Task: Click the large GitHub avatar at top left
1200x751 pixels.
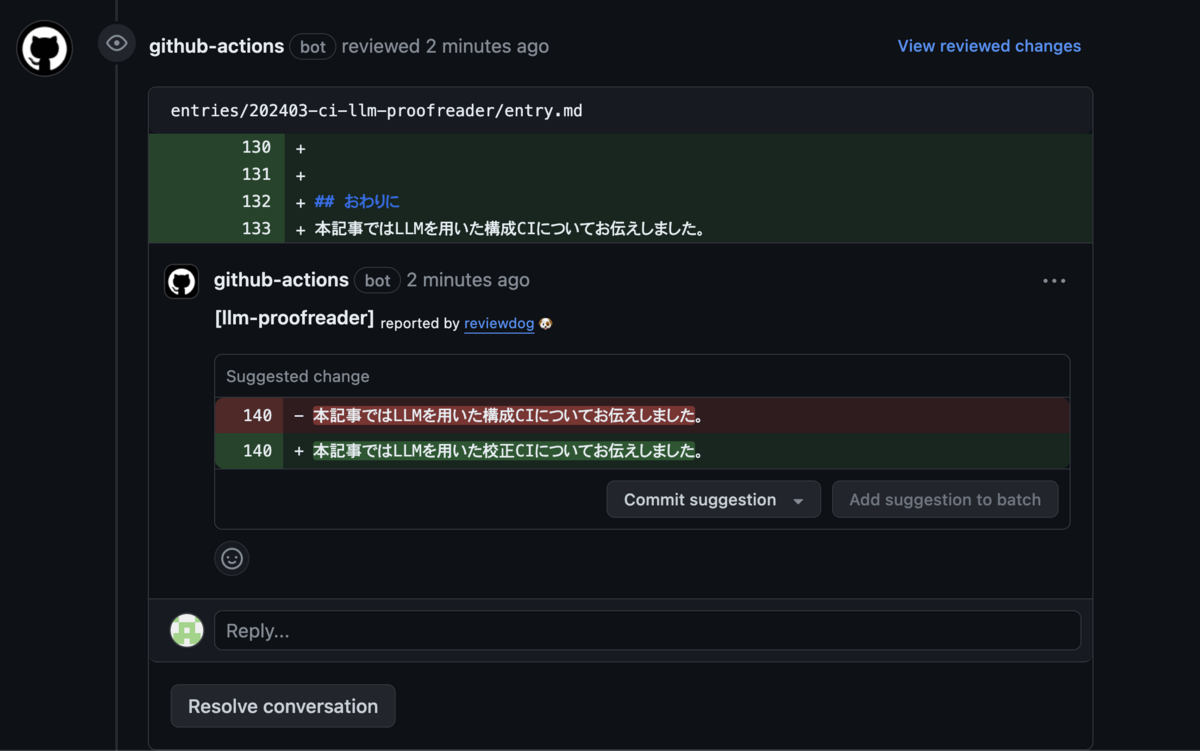Action: coord(44,48)
